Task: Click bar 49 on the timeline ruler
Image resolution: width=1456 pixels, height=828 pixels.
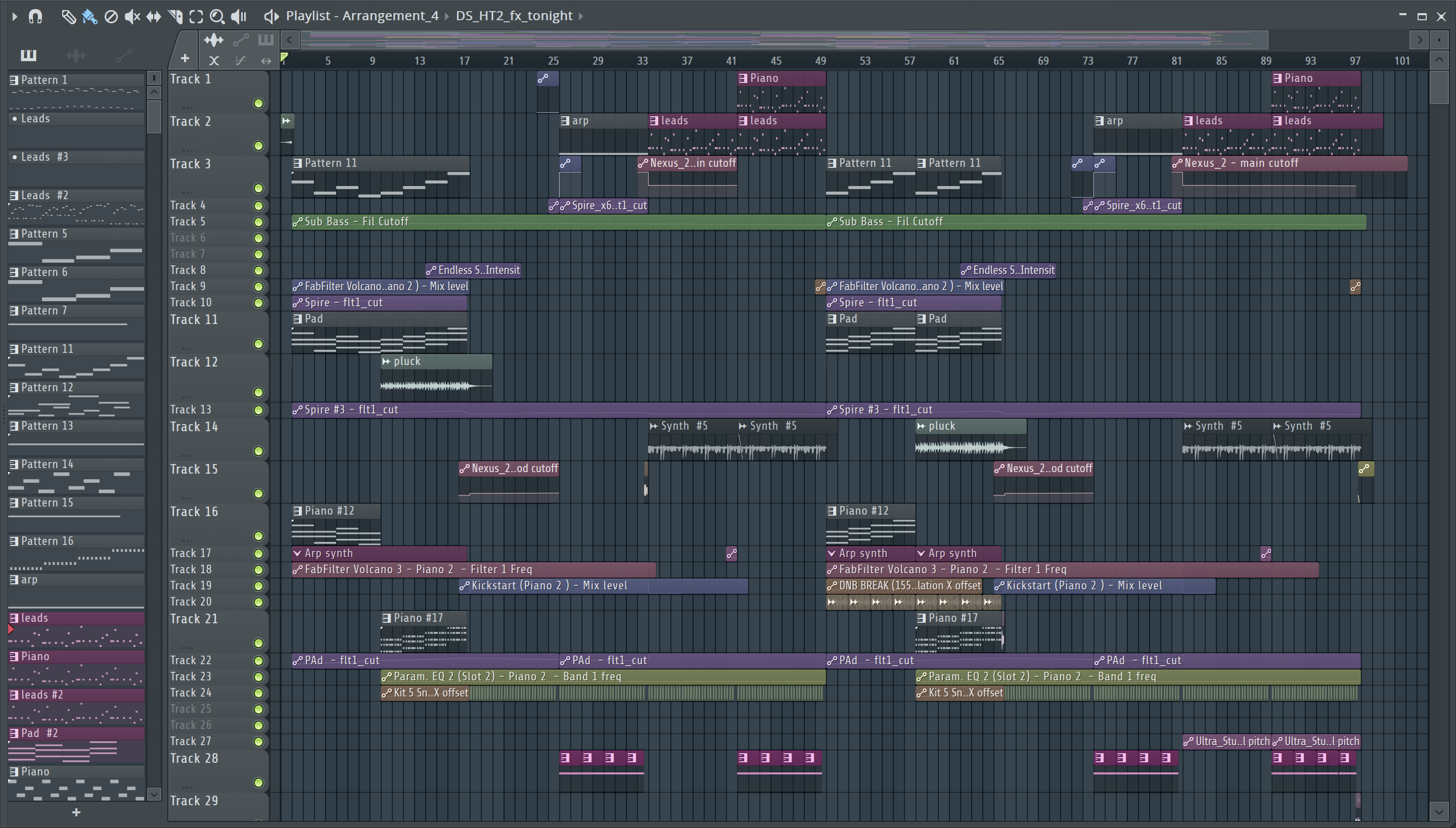Action: (821, 61)
